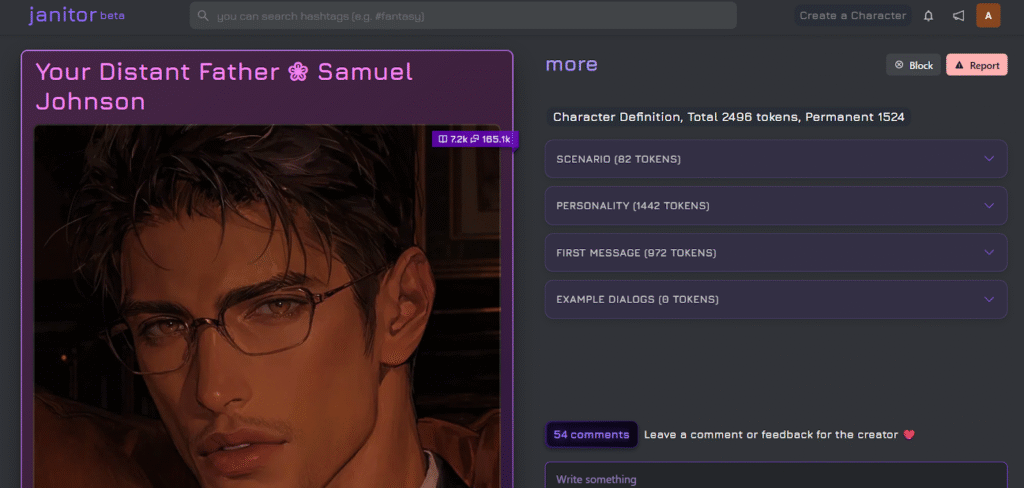Image resolution: width=1024 pixels, height=488 pixels.
Task: Open the user avatar 'A' menu
Action: coord(988,16)
